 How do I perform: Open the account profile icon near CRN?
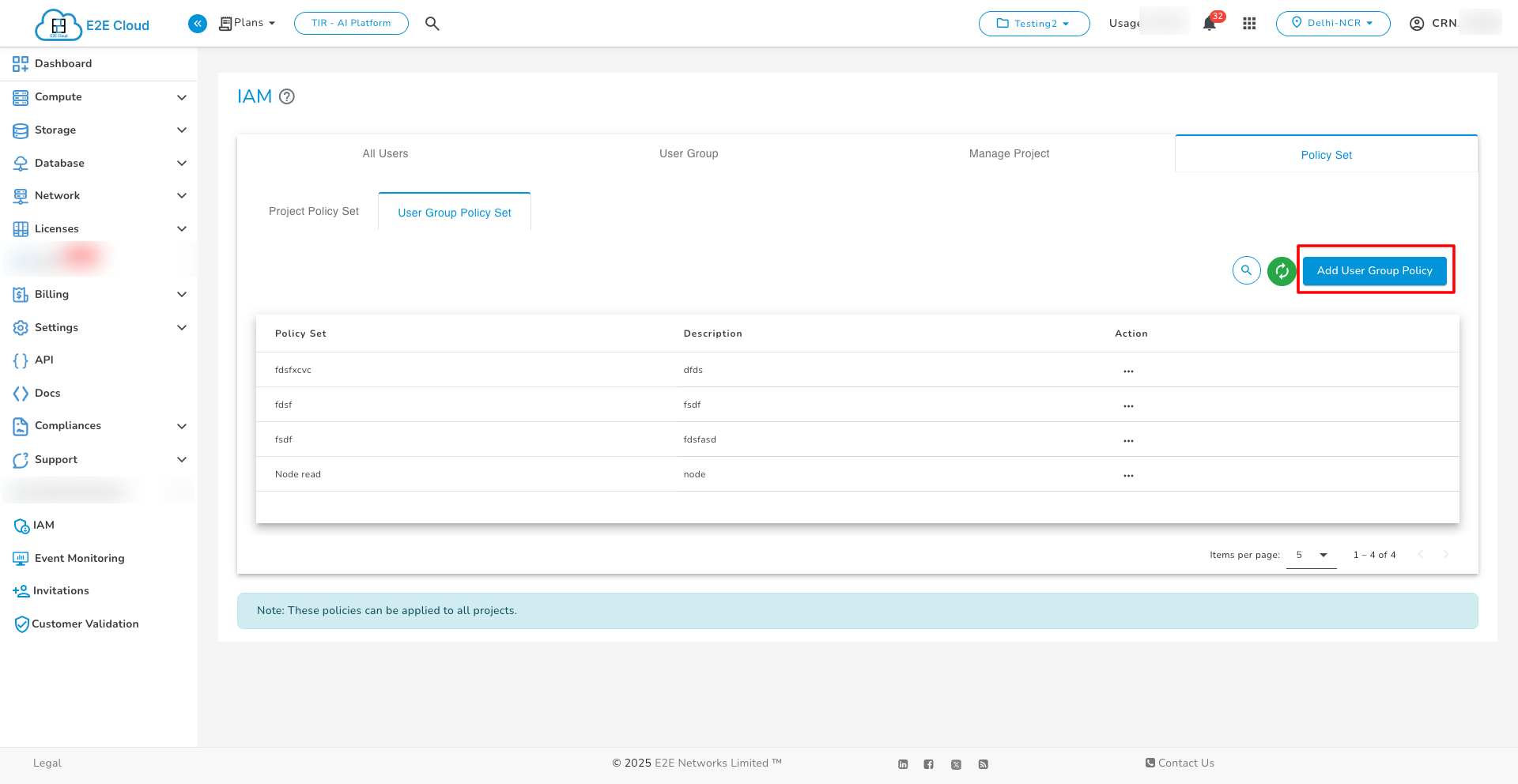pos(1416,23)
